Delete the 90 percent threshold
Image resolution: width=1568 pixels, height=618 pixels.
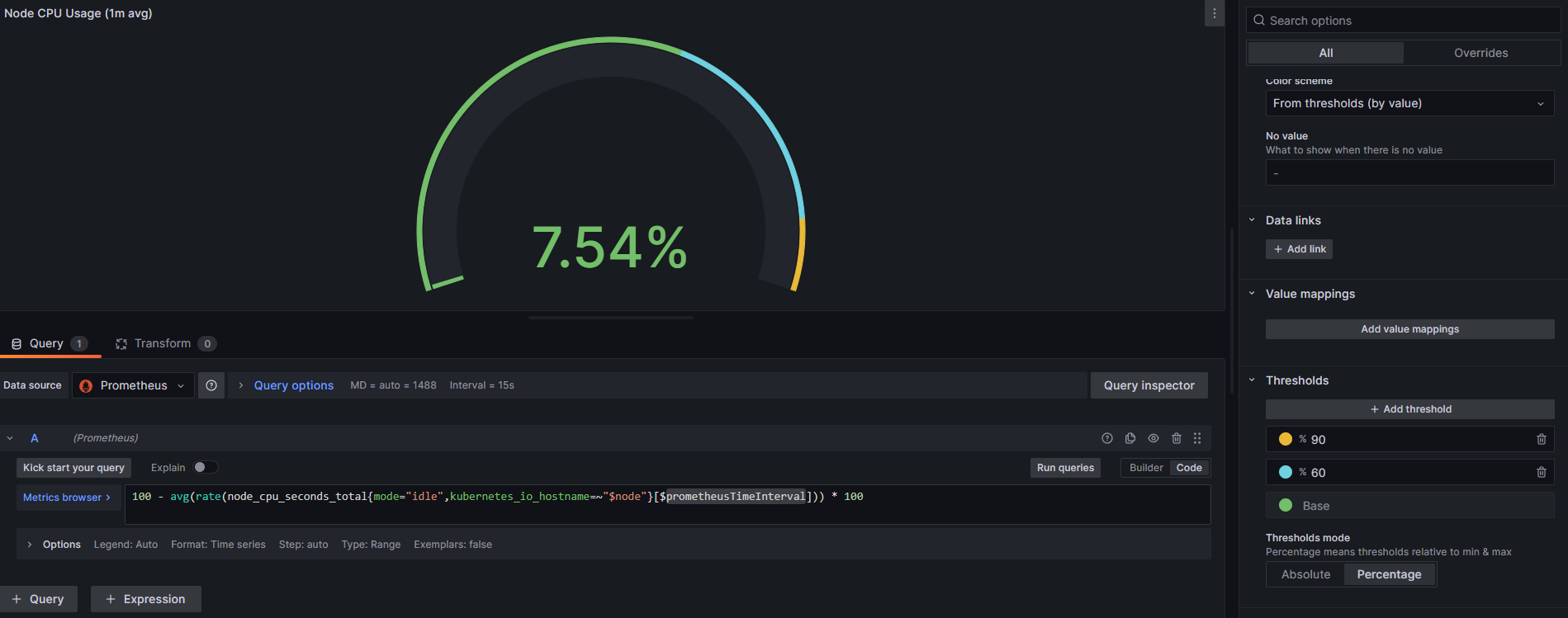(x=1541, y=440)
